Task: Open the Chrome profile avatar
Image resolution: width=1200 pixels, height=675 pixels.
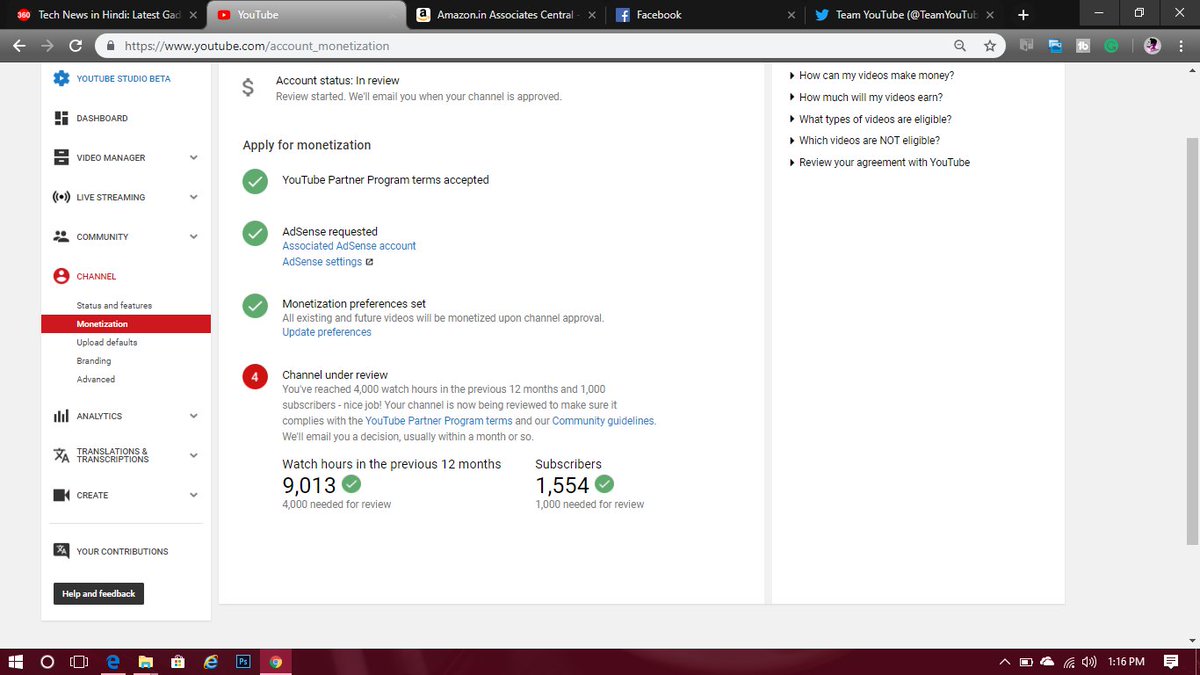Action: (1153, 46)
